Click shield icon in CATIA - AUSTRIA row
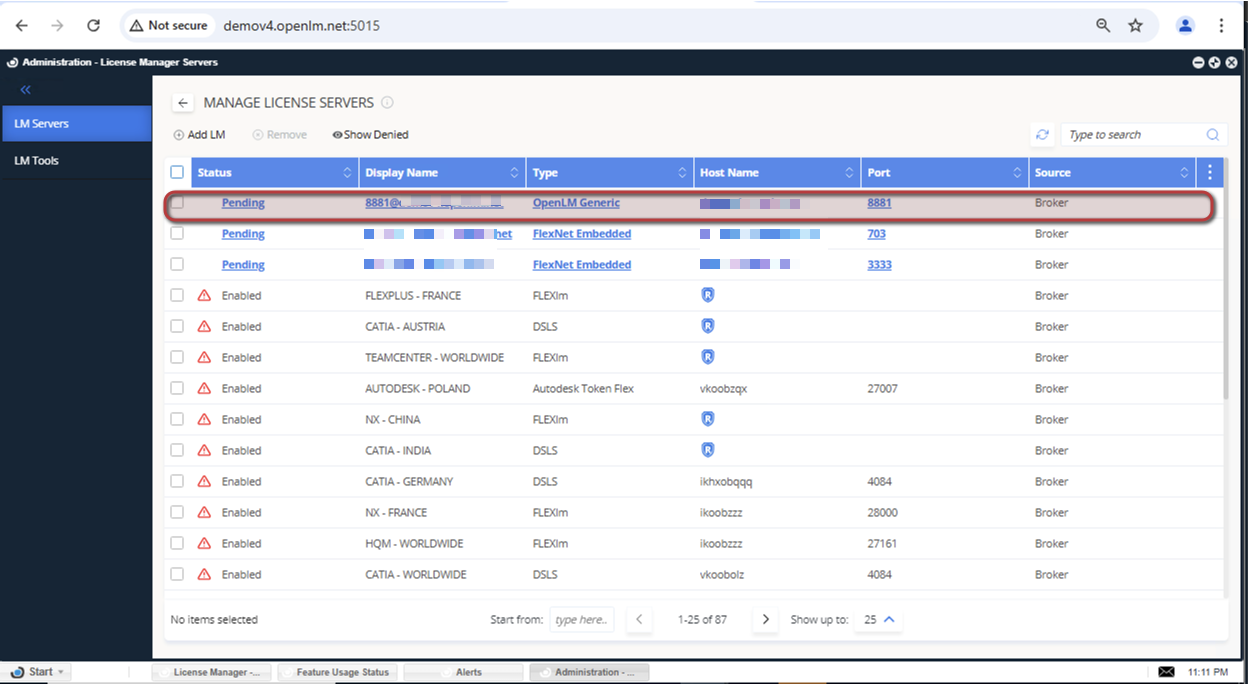The image size is (1248, 684). [x=708, y=327]
